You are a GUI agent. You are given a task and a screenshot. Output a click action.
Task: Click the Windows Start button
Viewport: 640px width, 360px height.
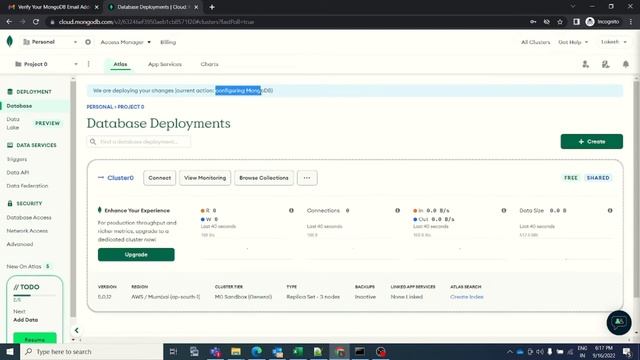(x=10, y=351)
